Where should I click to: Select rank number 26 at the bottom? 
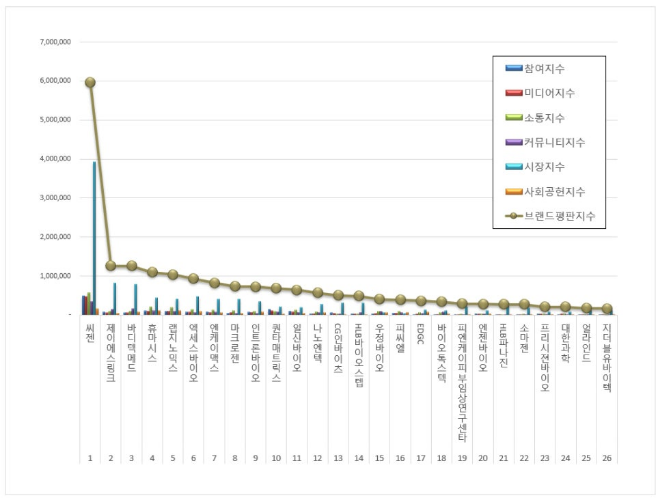click(607, 456)
